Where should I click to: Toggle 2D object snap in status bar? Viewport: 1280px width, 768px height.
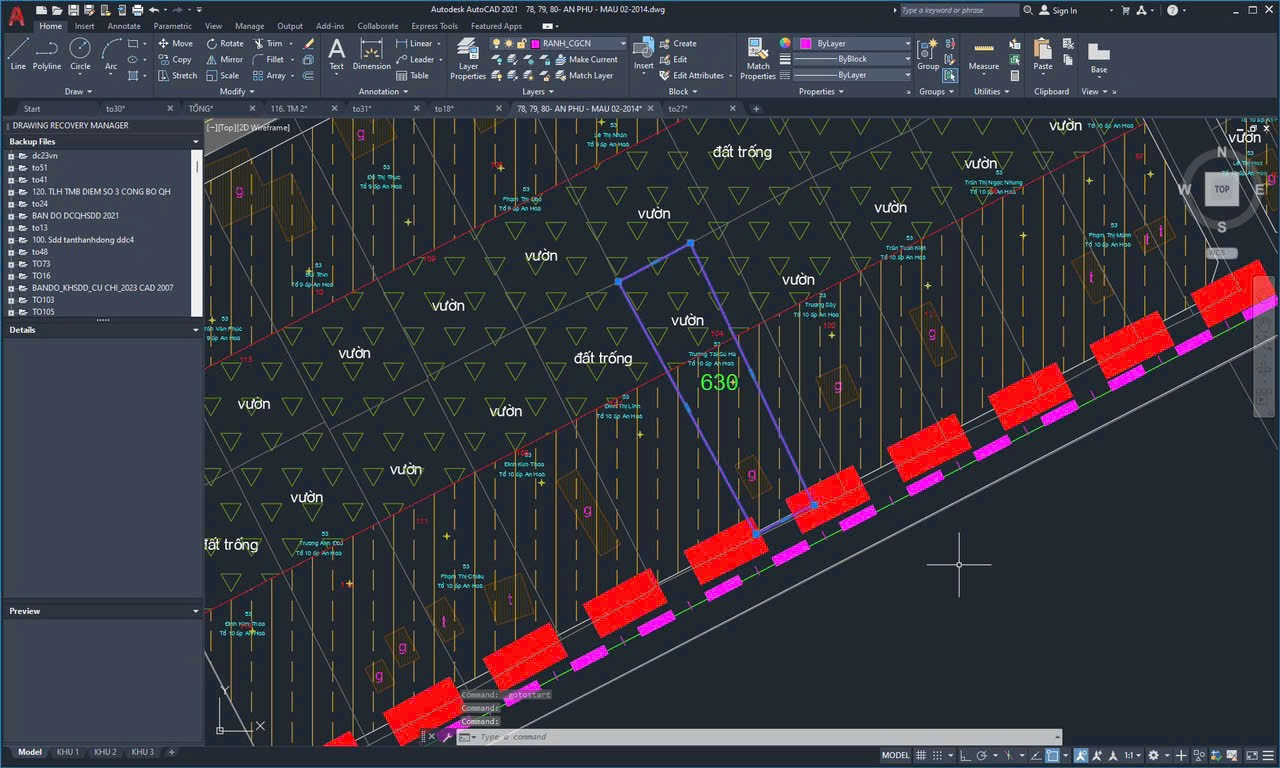[x=1053, y=755]
